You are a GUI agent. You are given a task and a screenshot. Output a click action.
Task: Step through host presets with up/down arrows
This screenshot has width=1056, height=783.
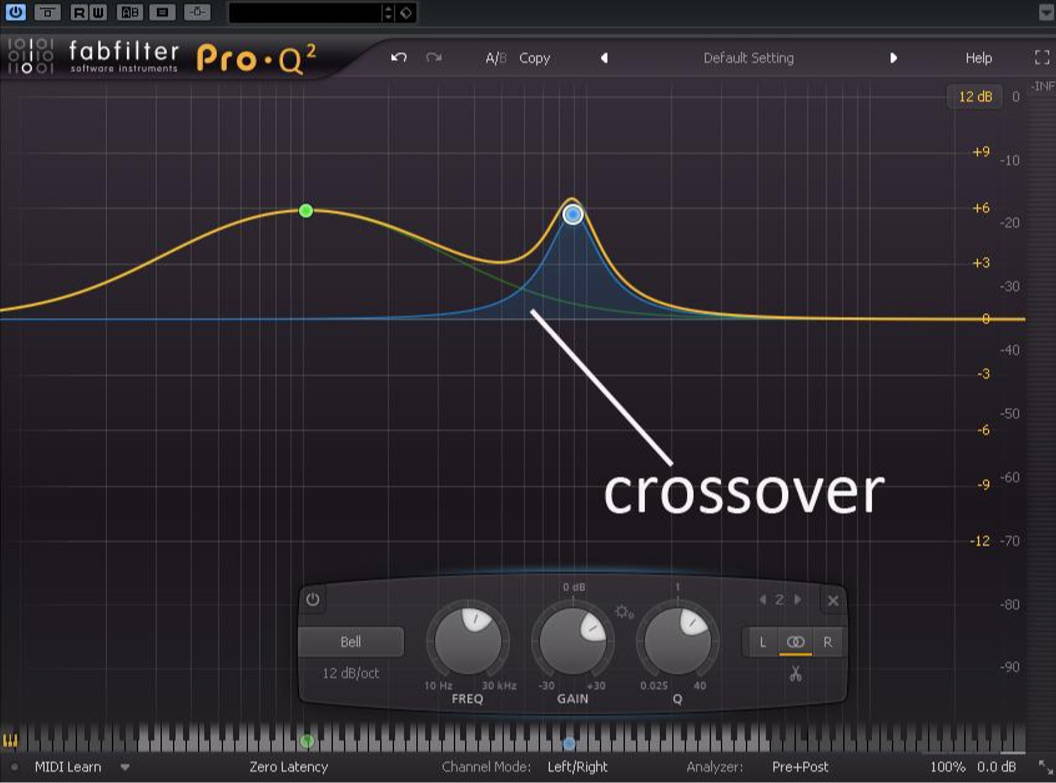click(x=388, y=13)
